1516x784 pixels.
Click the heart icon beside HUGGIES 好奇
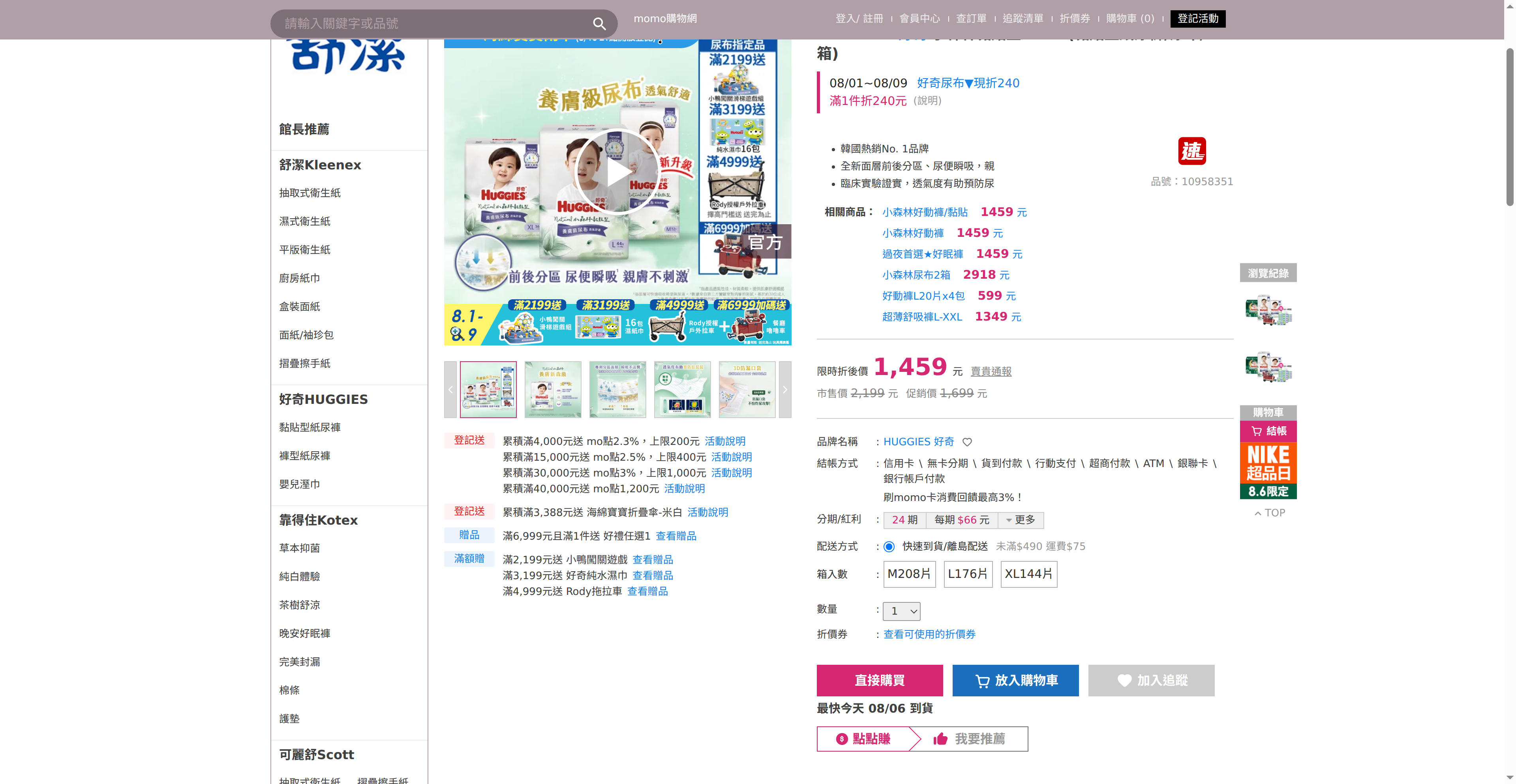point(967,442)
